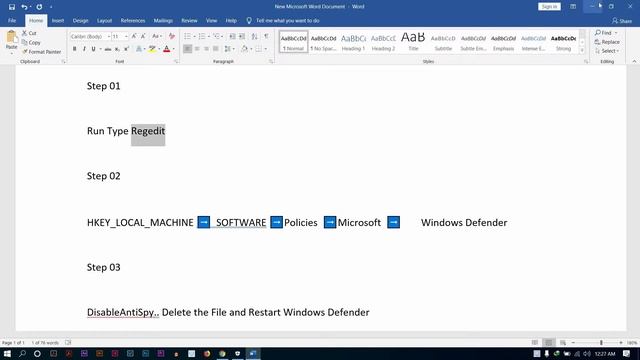Screen dimensions: 640x360
Task: Share the document using the Share button
Action: (x=622, y=20)
